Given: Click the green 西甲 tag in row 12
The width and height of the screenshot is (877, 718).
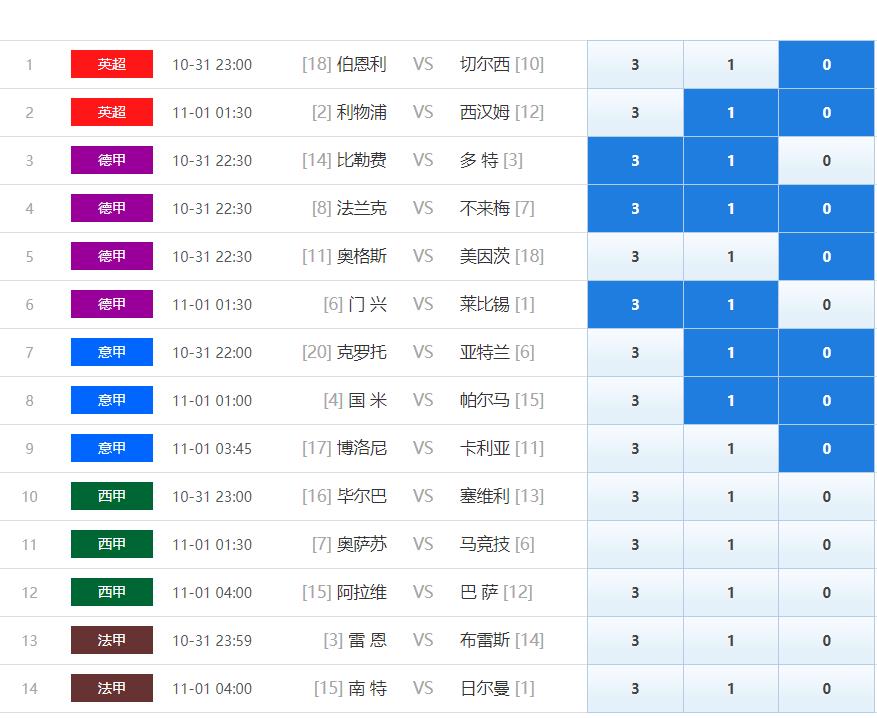Looking at the screenshot, I should pos(112,592).
